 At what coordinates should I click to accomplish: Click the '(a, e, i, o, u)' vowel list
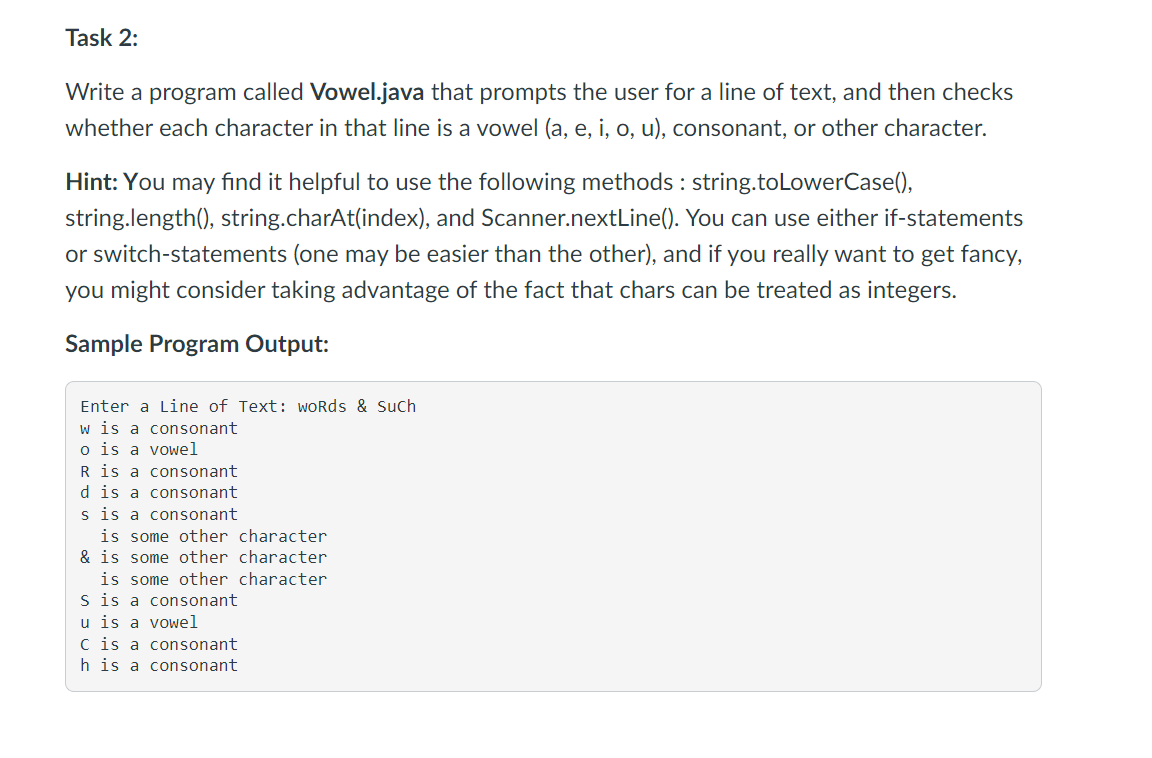[x=605, y=129]
